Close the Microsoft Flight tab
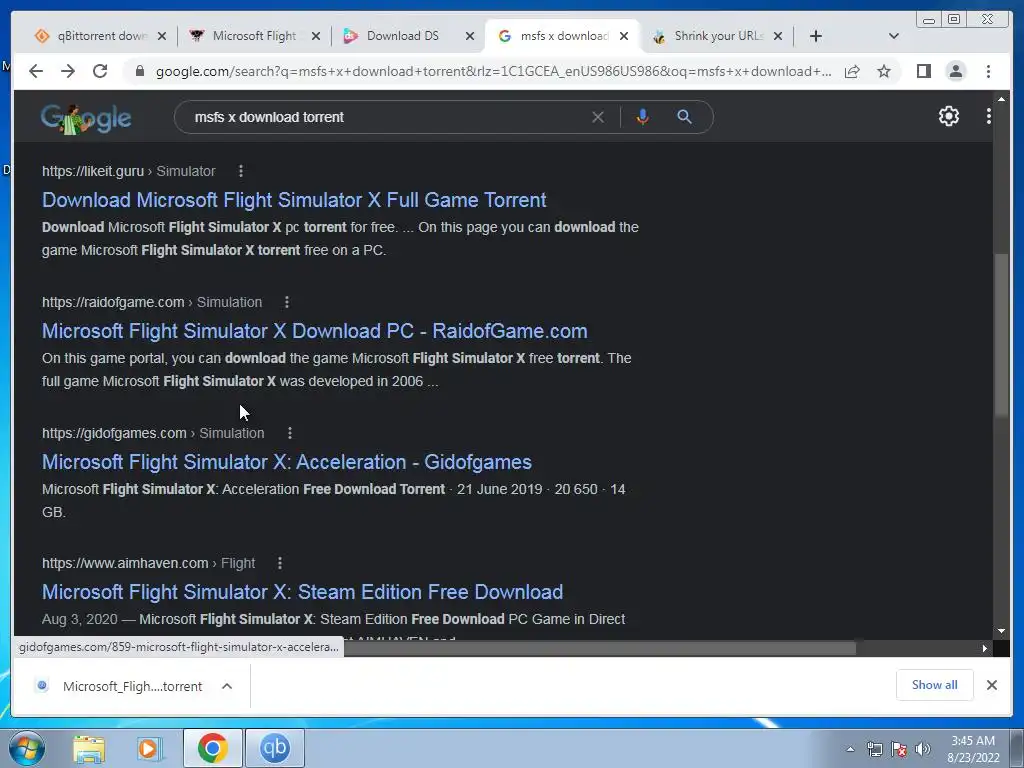 point(316,36)
